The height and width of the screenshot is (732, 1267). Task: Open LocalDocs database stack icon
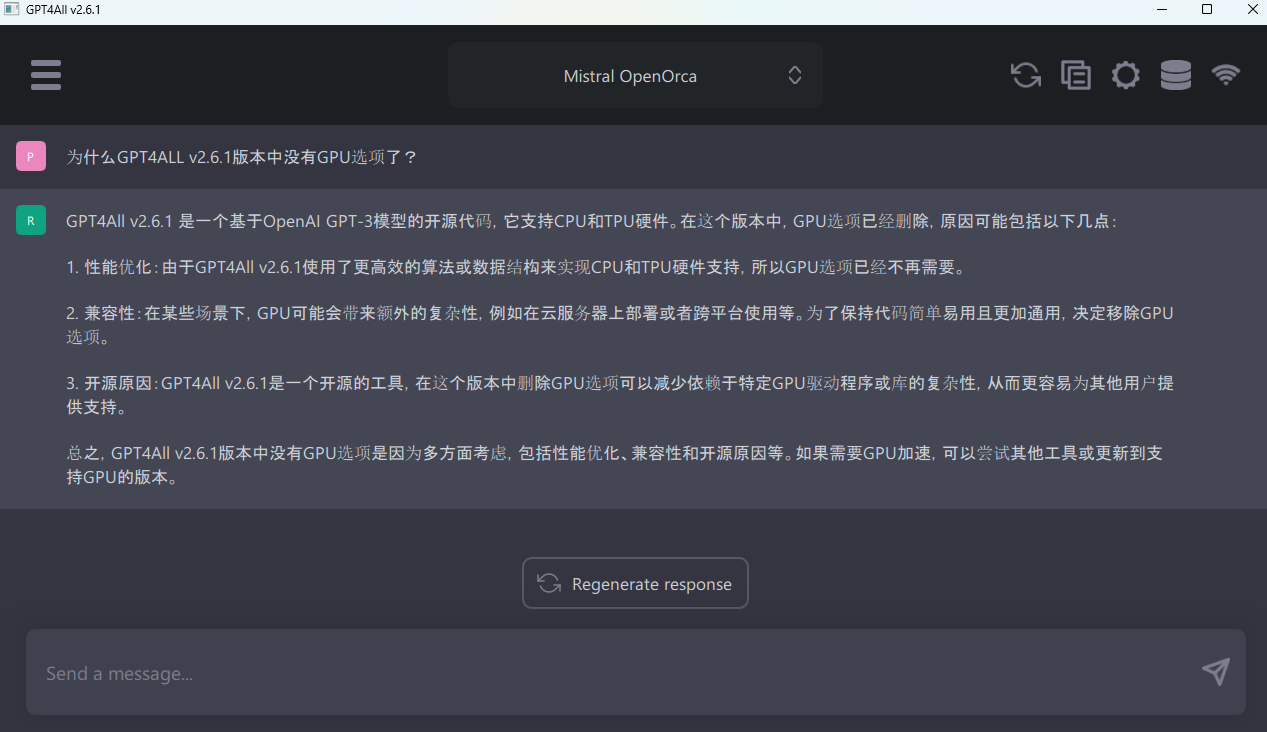1175,75
